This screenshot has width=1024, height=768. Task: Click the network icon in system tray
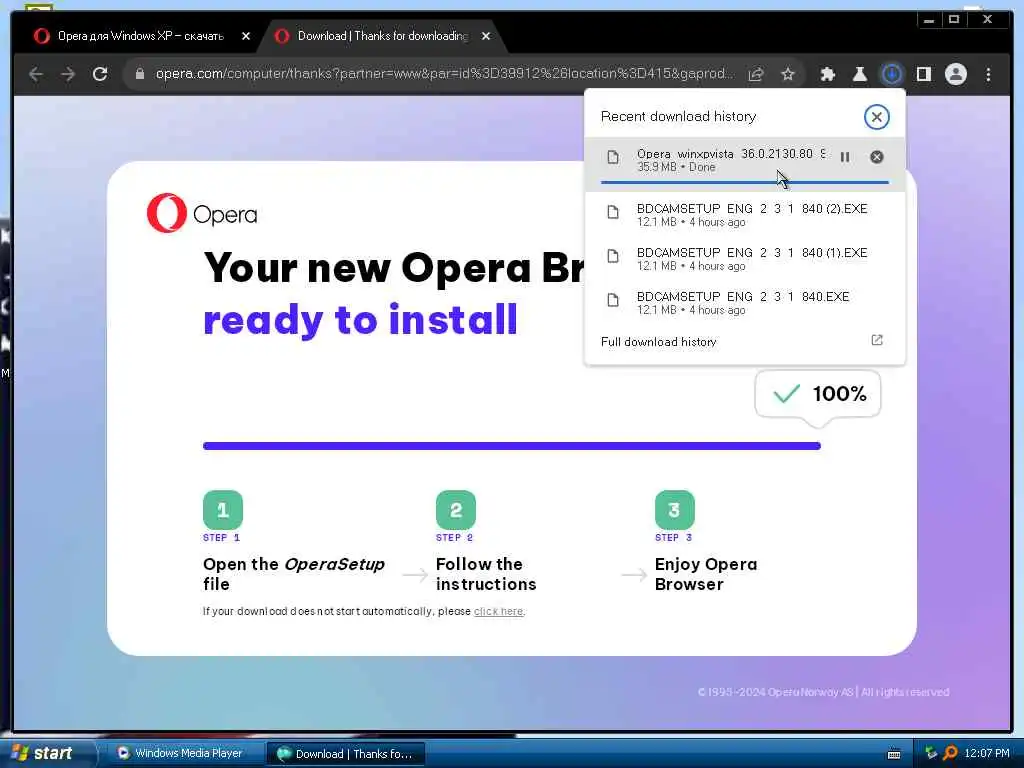(931, 753)
